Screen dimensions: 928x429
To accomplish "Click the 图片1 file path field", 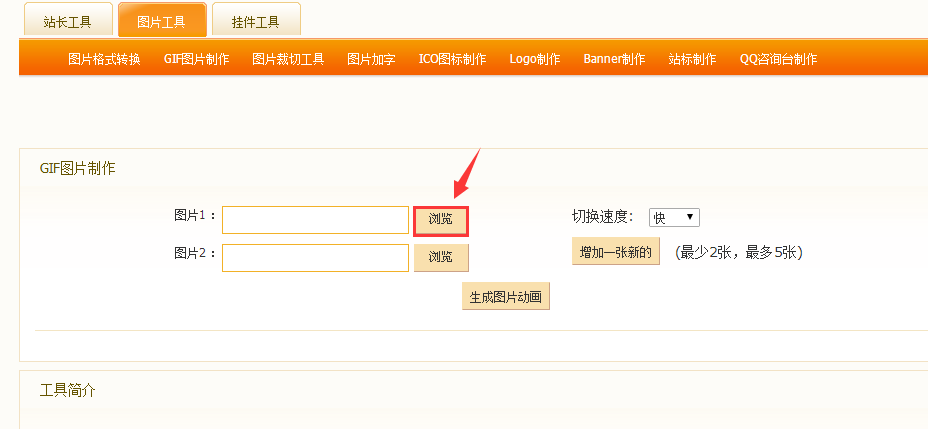I will tap(315, 220).
